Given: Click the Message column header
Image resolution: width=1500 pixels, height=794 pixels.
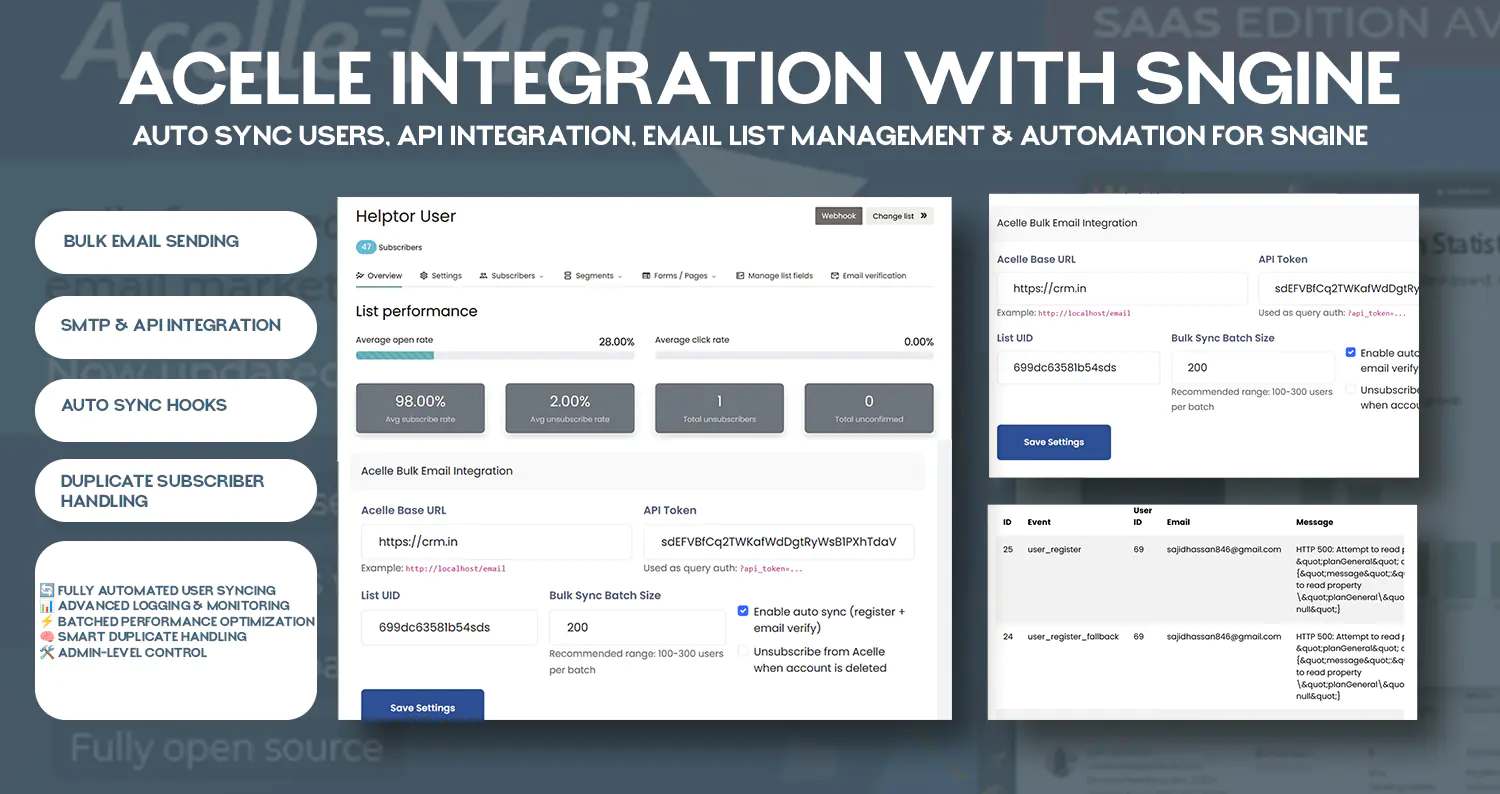Looking at the screenshot, I should (x=1315, y=522).
